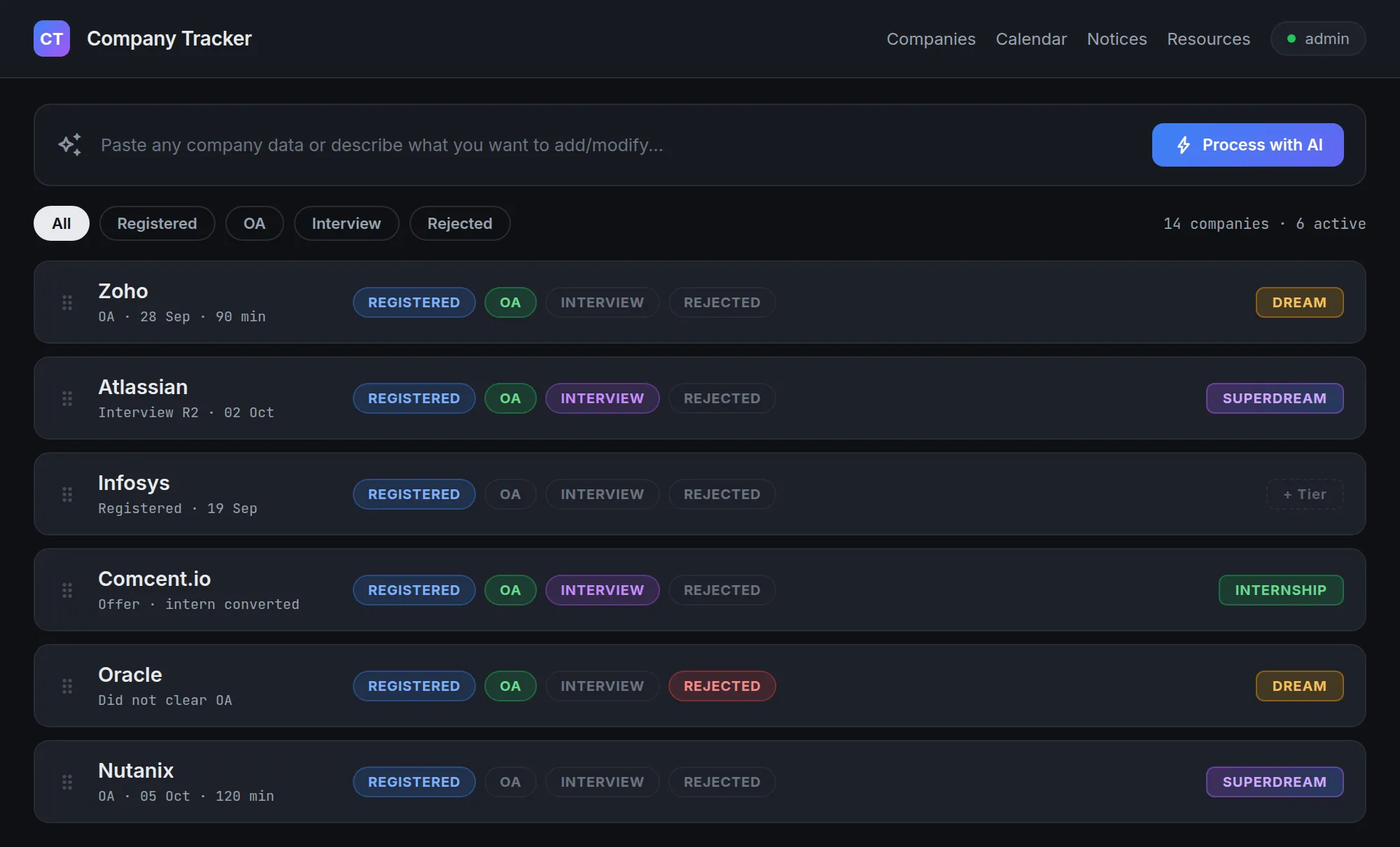Mark Comcent.io as REJECTED
1400x847 pixels.
722,590
